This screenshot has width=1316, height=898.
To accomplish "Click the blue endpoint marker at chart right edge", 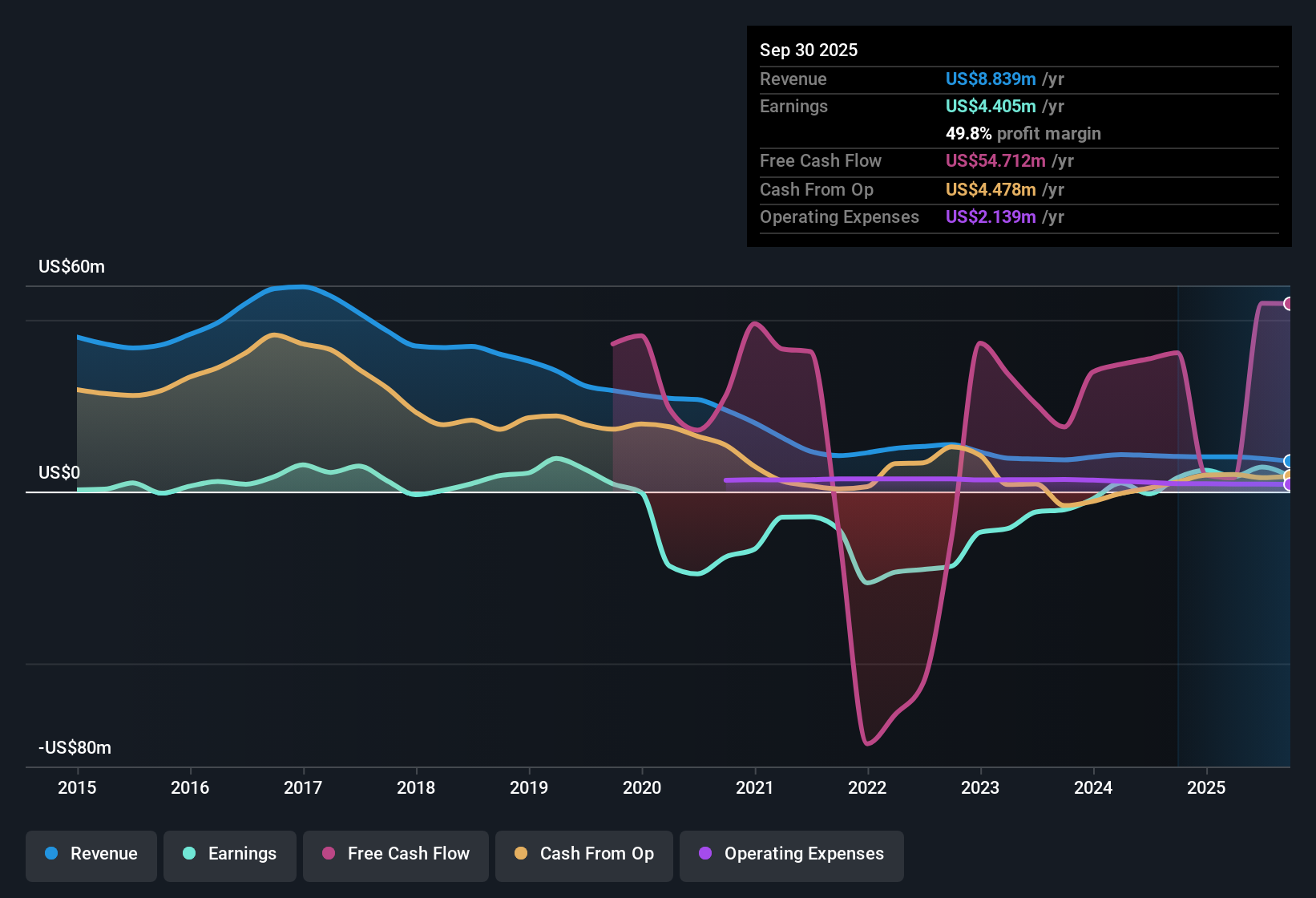I will pos(1287,460).
